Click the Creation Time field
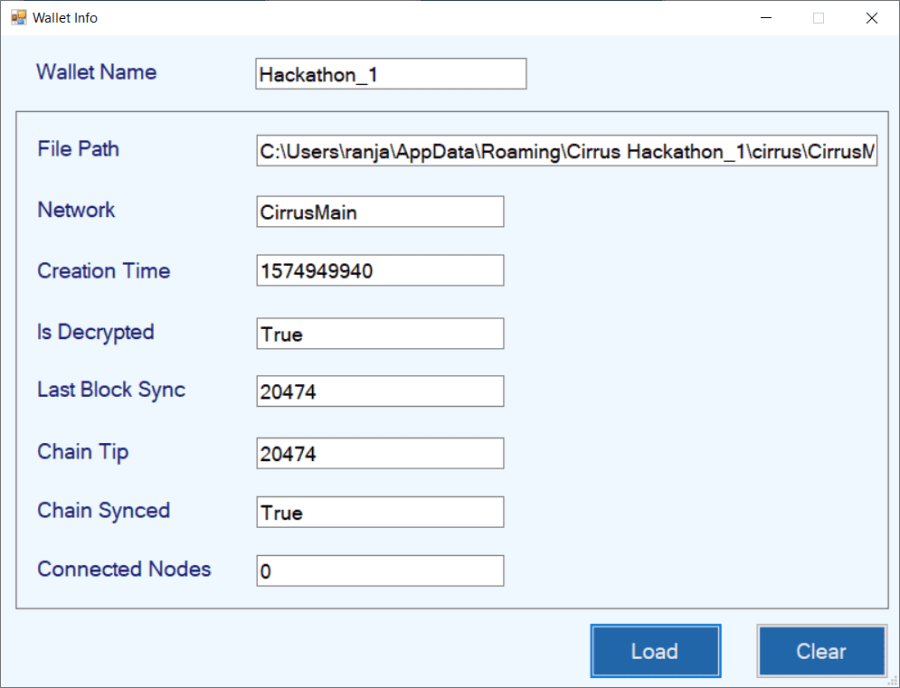This screenshot has height=688, width=900. pyautogui.click(x=380, y=270)
